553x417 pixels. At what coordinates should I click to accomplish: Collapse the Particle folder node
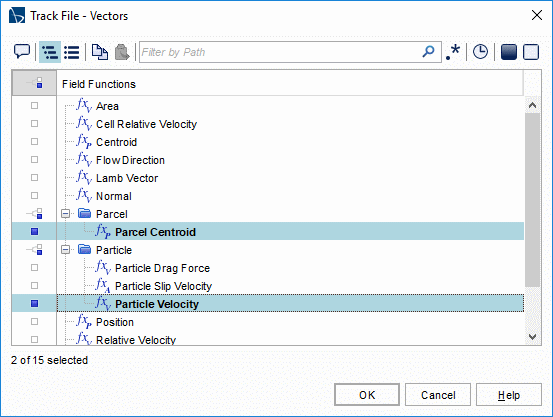(65, 250)
